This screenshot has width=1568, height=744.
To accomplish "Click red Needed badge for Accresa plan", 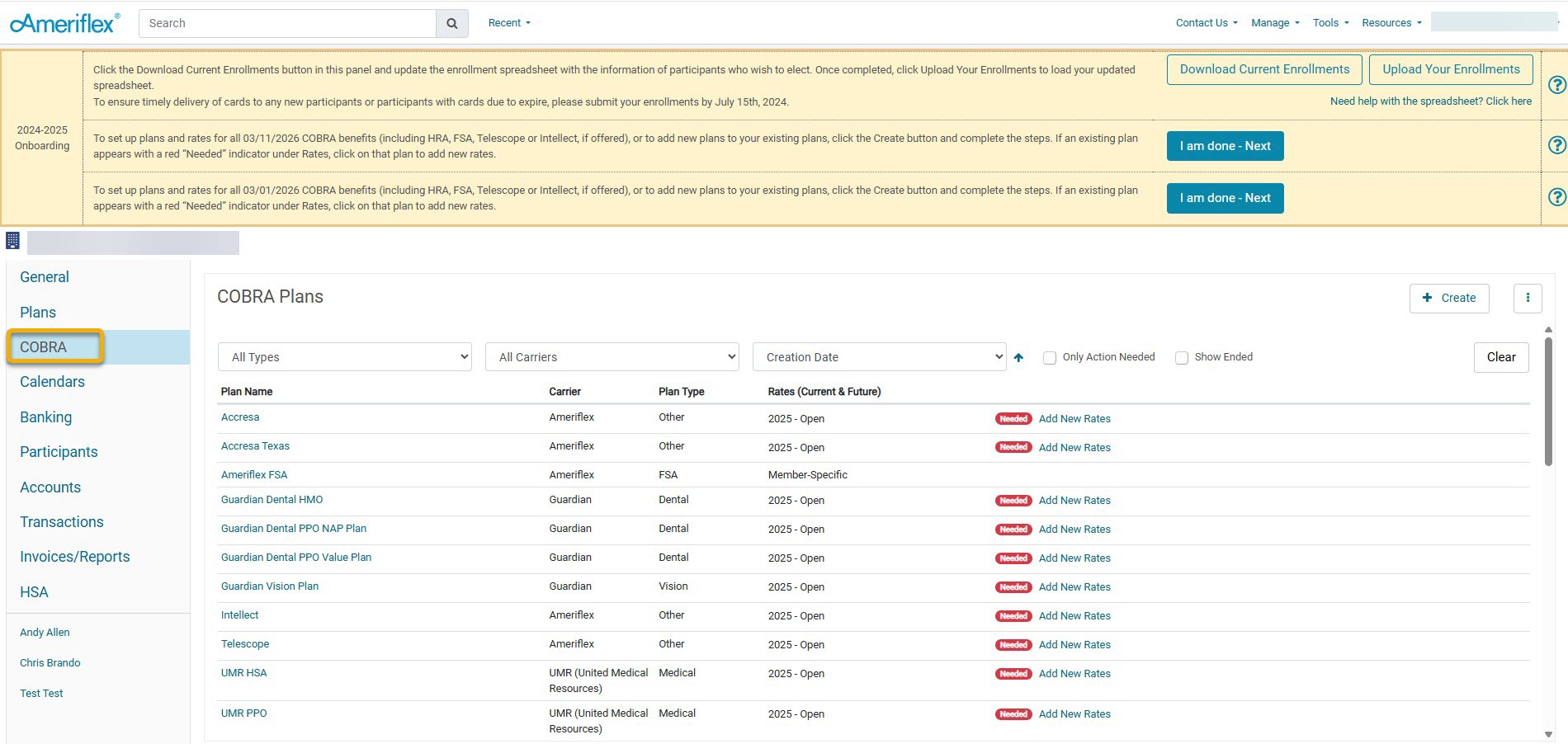I will 1013,419.
